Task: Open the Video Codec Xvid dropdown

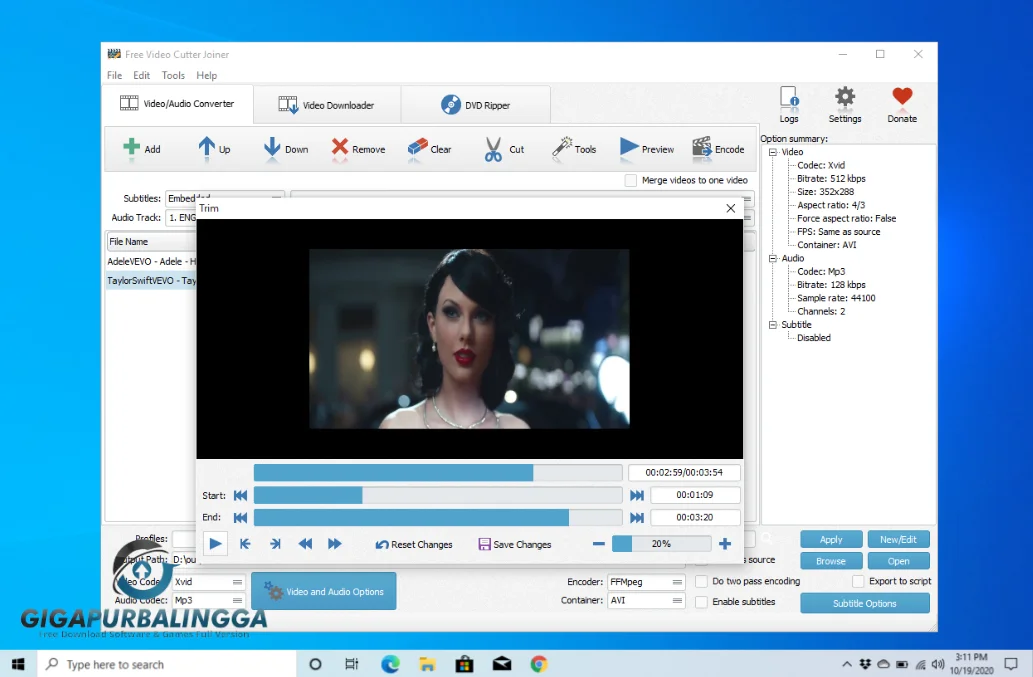Action: click(209, 582)
